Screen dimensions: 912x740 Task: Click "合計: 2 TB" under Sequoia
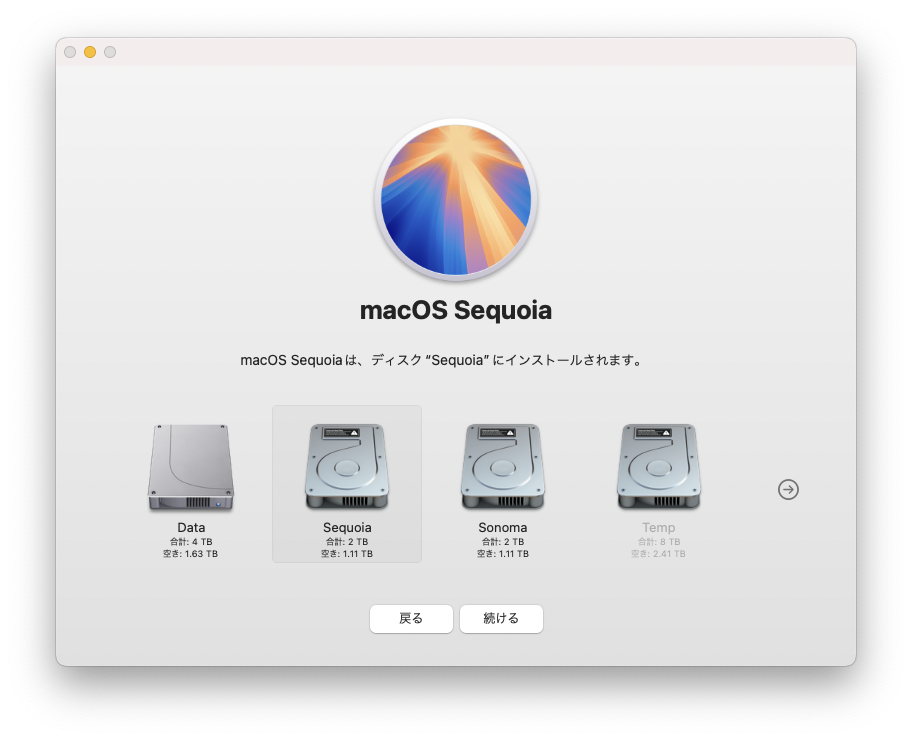point(347,542)
